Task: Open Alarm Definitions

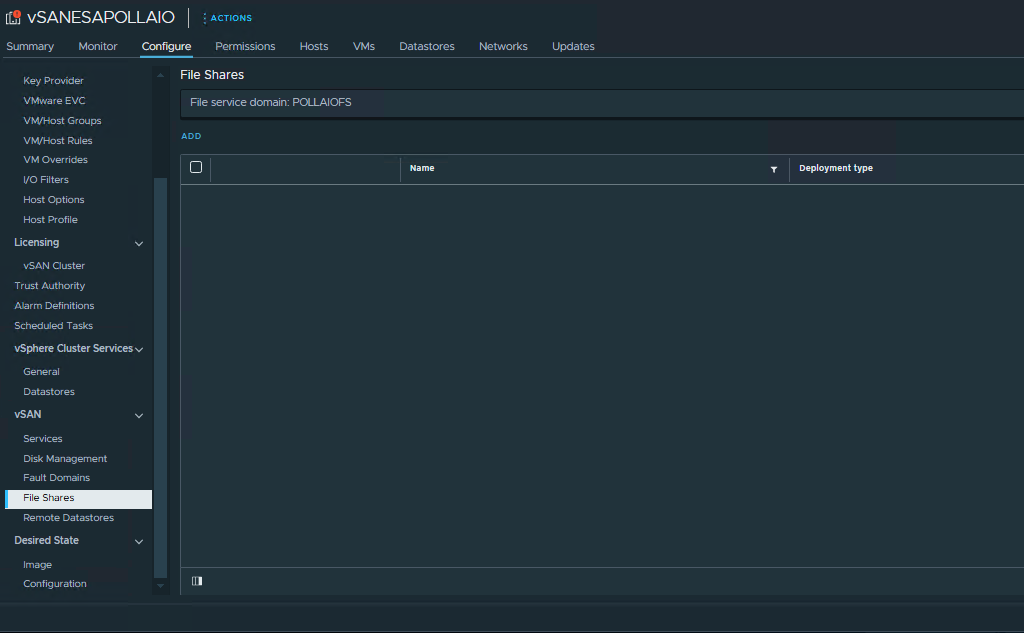Action: pyautogui.click(x=54, y=306)
